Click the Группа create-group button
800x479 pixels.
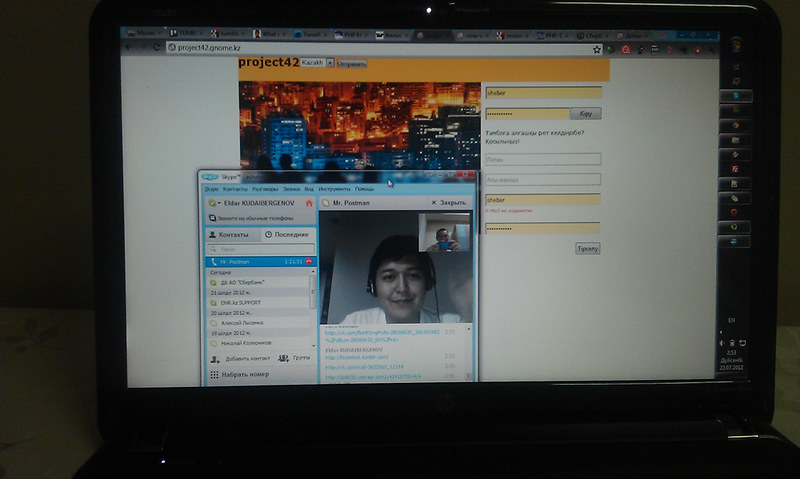click(x=294, y=358)
